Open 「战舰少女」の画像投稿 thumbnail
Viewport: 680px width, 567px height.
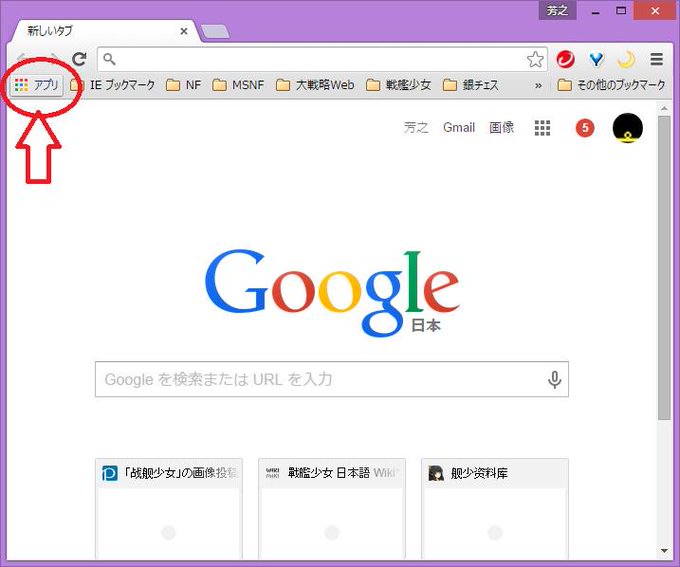click(169, 508)
